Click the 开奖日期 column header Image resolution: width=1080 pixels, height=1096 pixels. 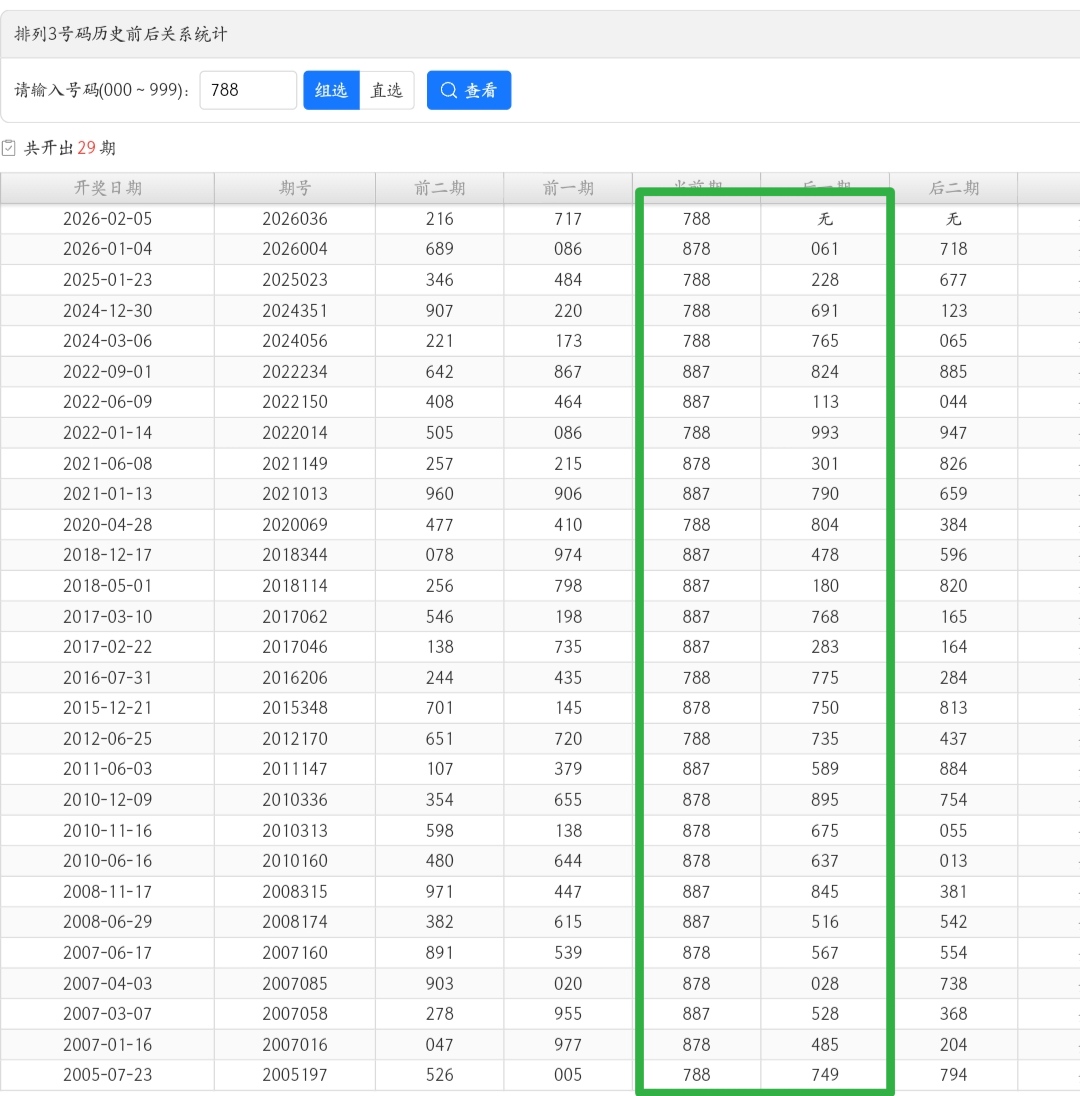click(x=108, y=188)
